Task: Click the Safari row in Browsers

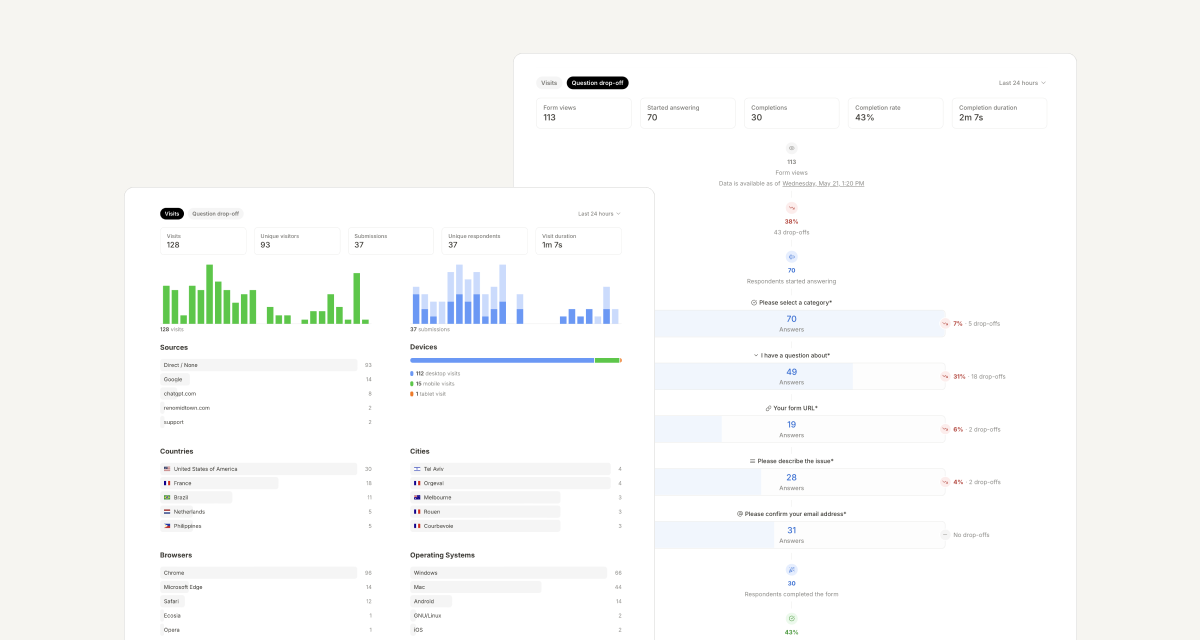Action: point(266,601)
